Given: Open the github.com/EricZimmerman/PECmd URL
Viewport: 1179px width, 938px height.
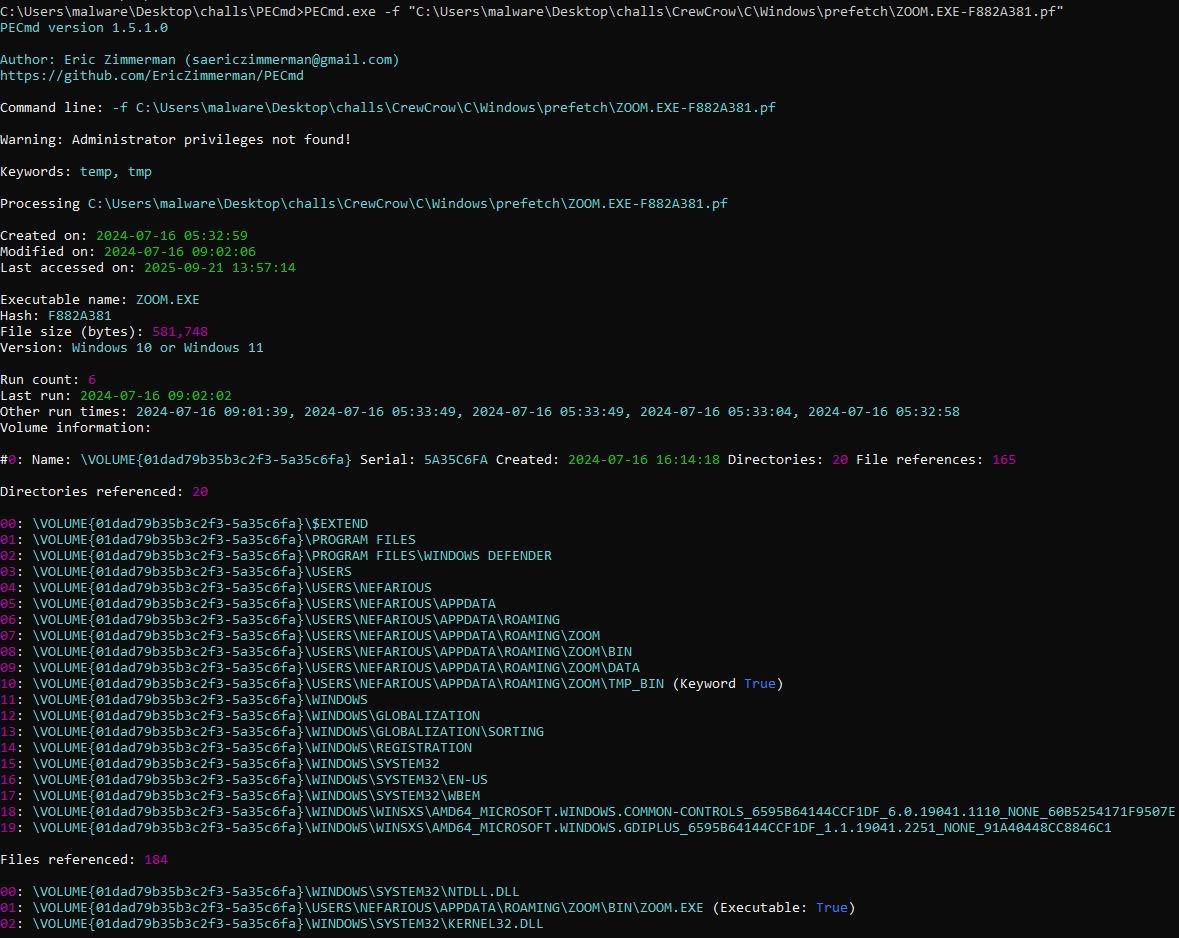Looking at the screenshot, I should [152, 75].
